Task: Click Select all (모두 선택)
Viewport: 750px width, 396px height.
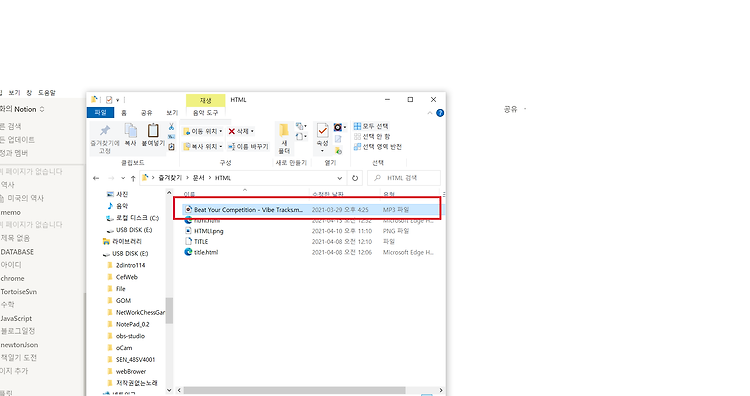Action: coord(371,126)
